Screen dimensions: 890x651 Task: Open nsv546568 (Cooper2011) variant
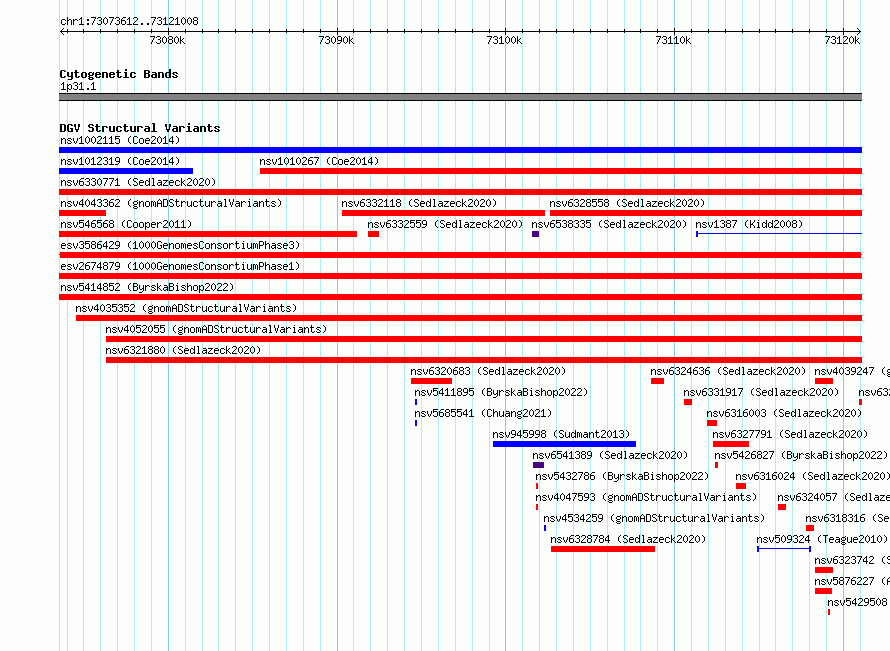point(126,224)
